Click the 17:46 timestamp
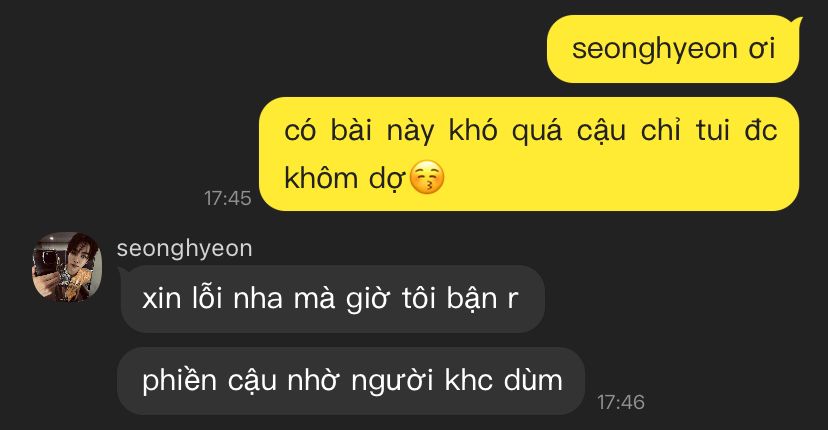The image size is (828, 430). coord(621,402)
